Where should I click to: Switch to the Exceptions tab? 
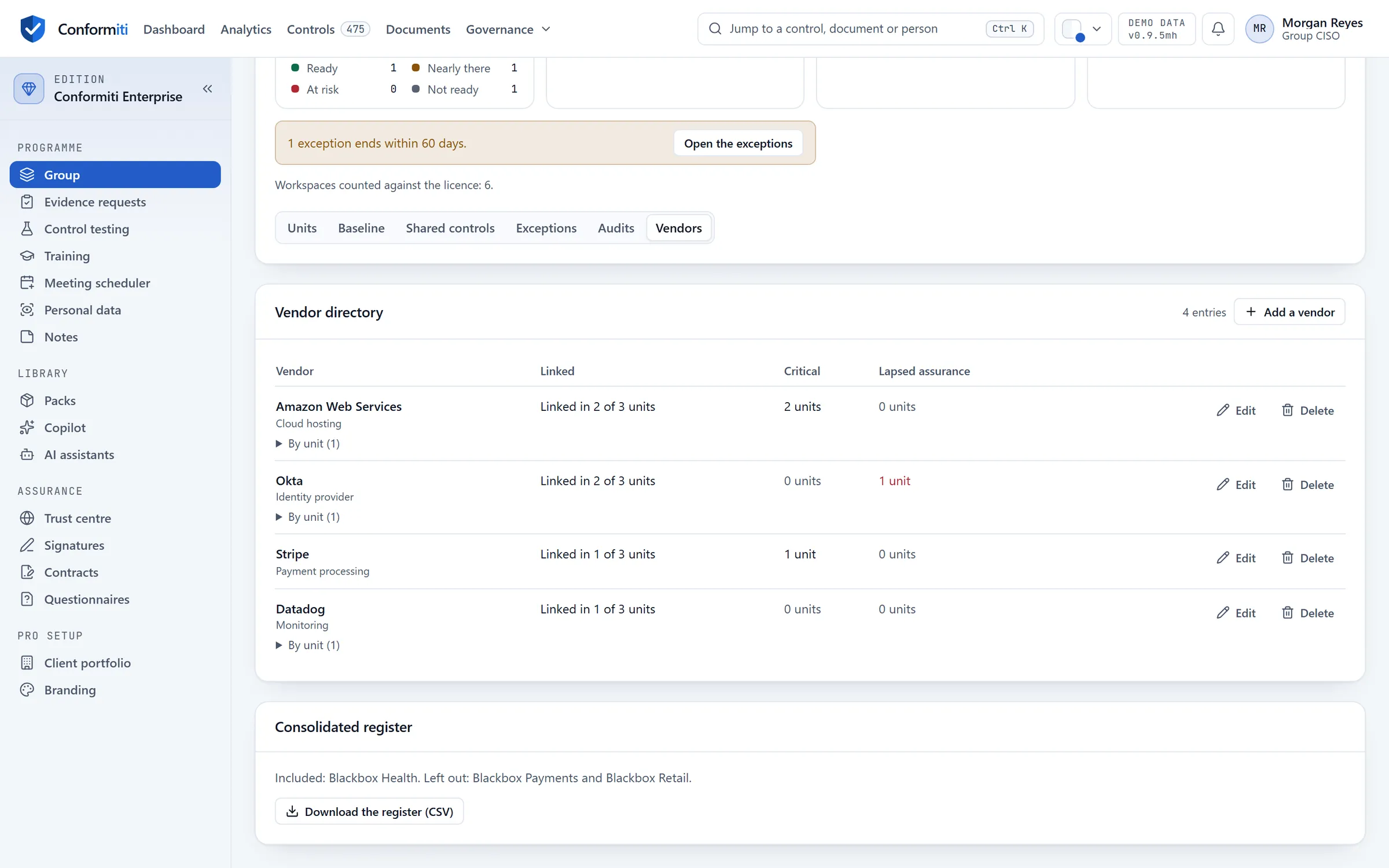(x=546, y=228)
